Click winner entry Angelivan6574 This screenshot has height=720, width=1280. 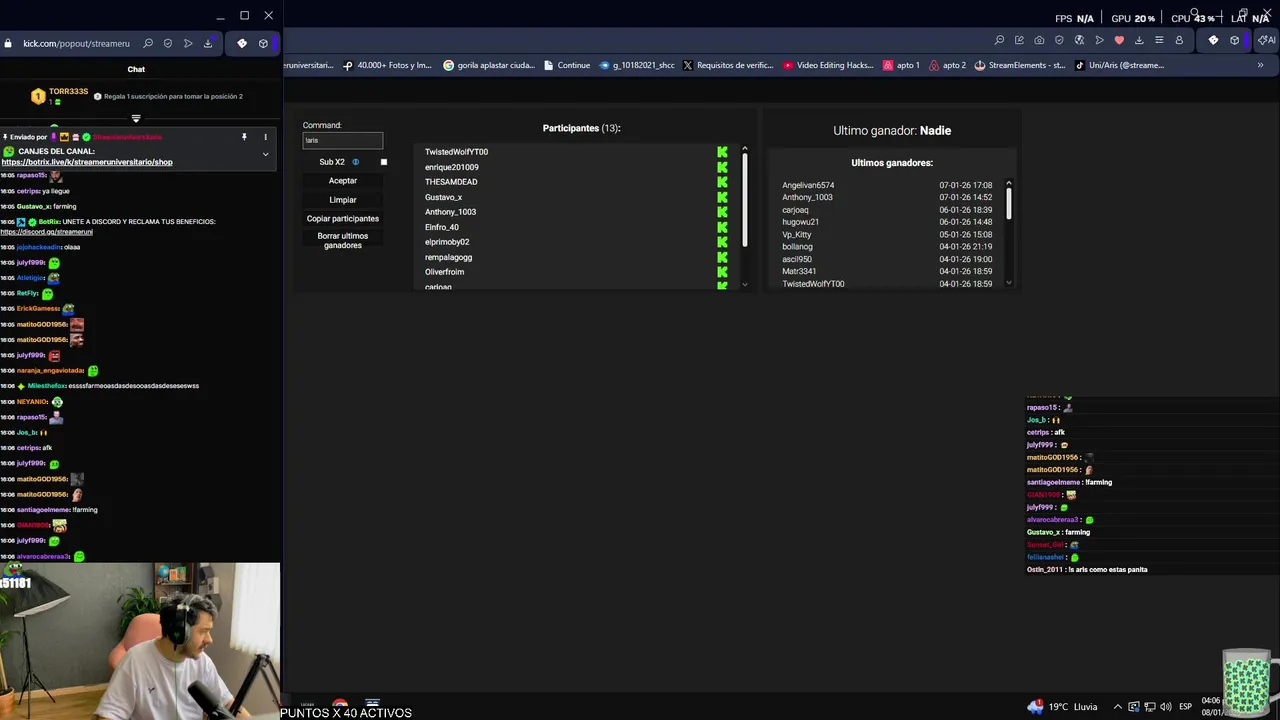[808, 185]
